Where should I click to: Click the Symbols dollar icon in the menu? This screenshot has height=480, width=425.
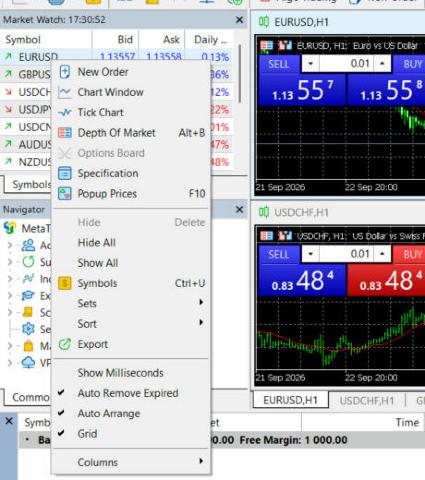(x=65, y=283)
